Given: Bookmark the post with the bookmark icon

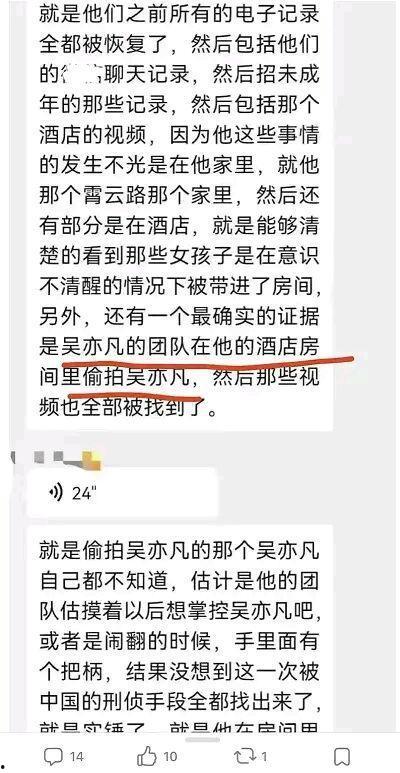Looking at the screenshot, I should (342, 757).
